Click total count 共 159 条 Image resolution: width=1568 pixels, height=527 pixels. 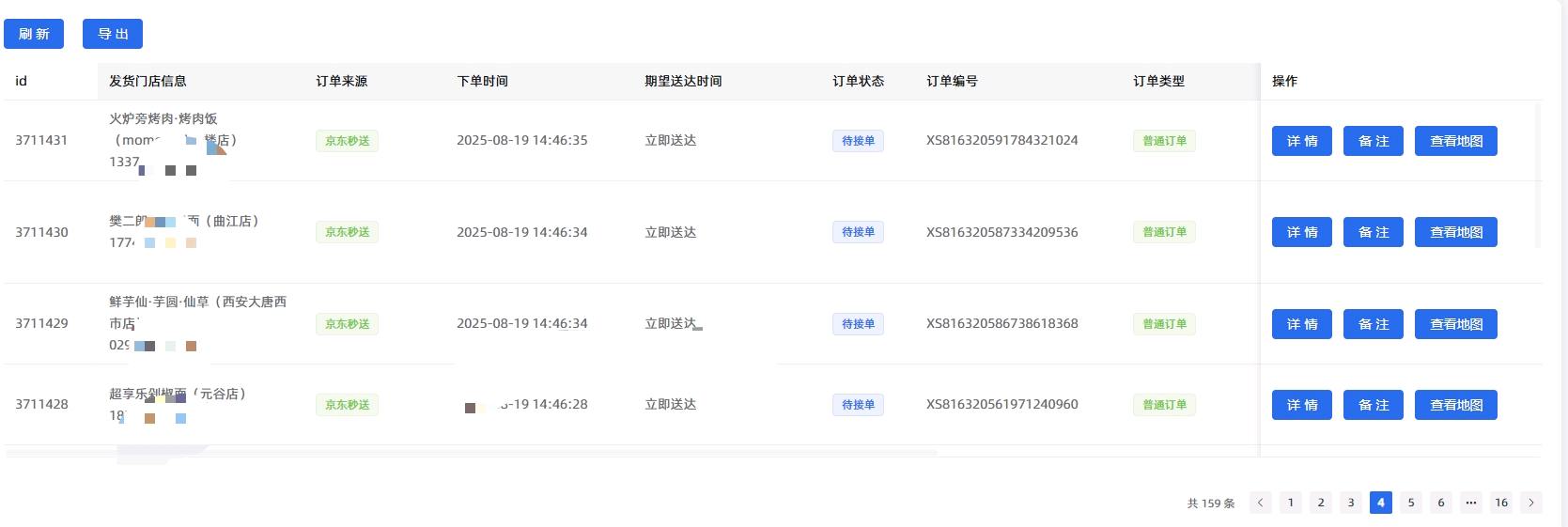click(1211, 504)
